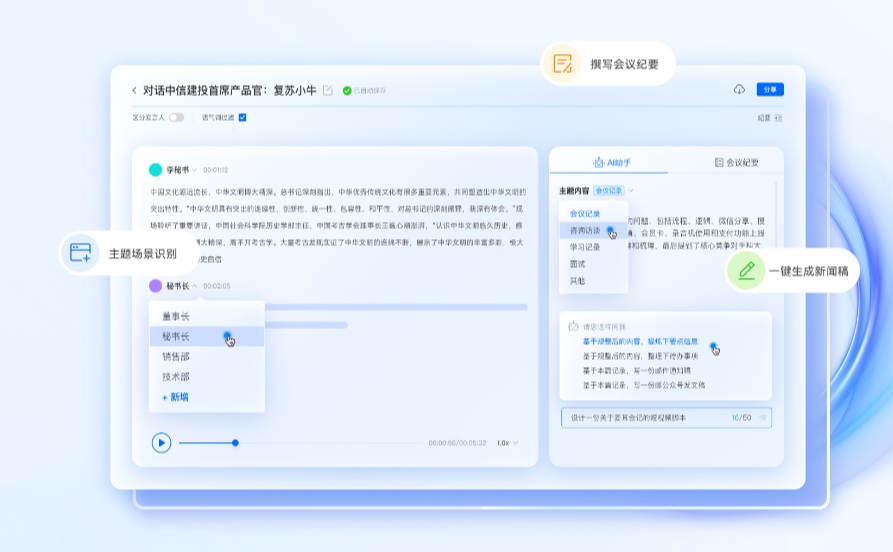Switch to the AI助手 tab

(612, 162)
